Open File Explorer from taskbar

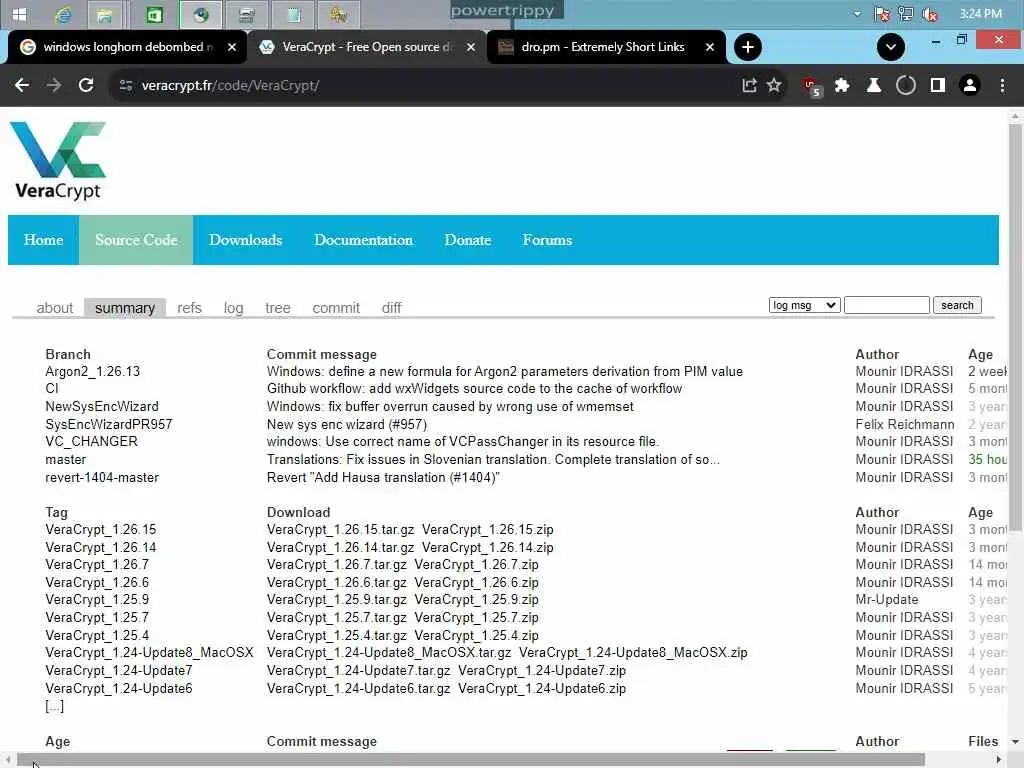(x=104, y=14)
